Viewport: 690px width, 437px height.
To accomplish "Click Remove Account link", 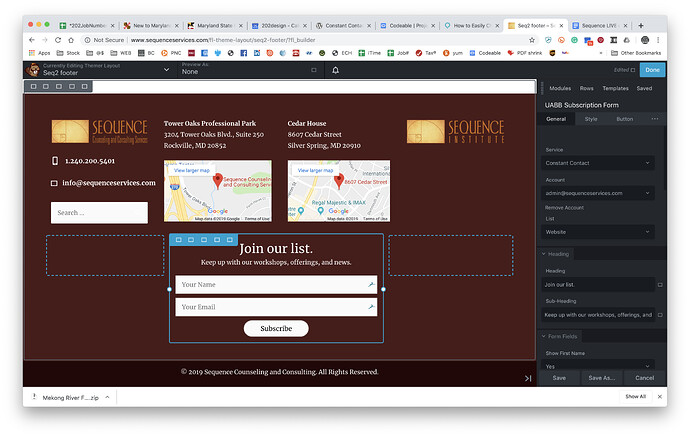I will coord(564,208).
